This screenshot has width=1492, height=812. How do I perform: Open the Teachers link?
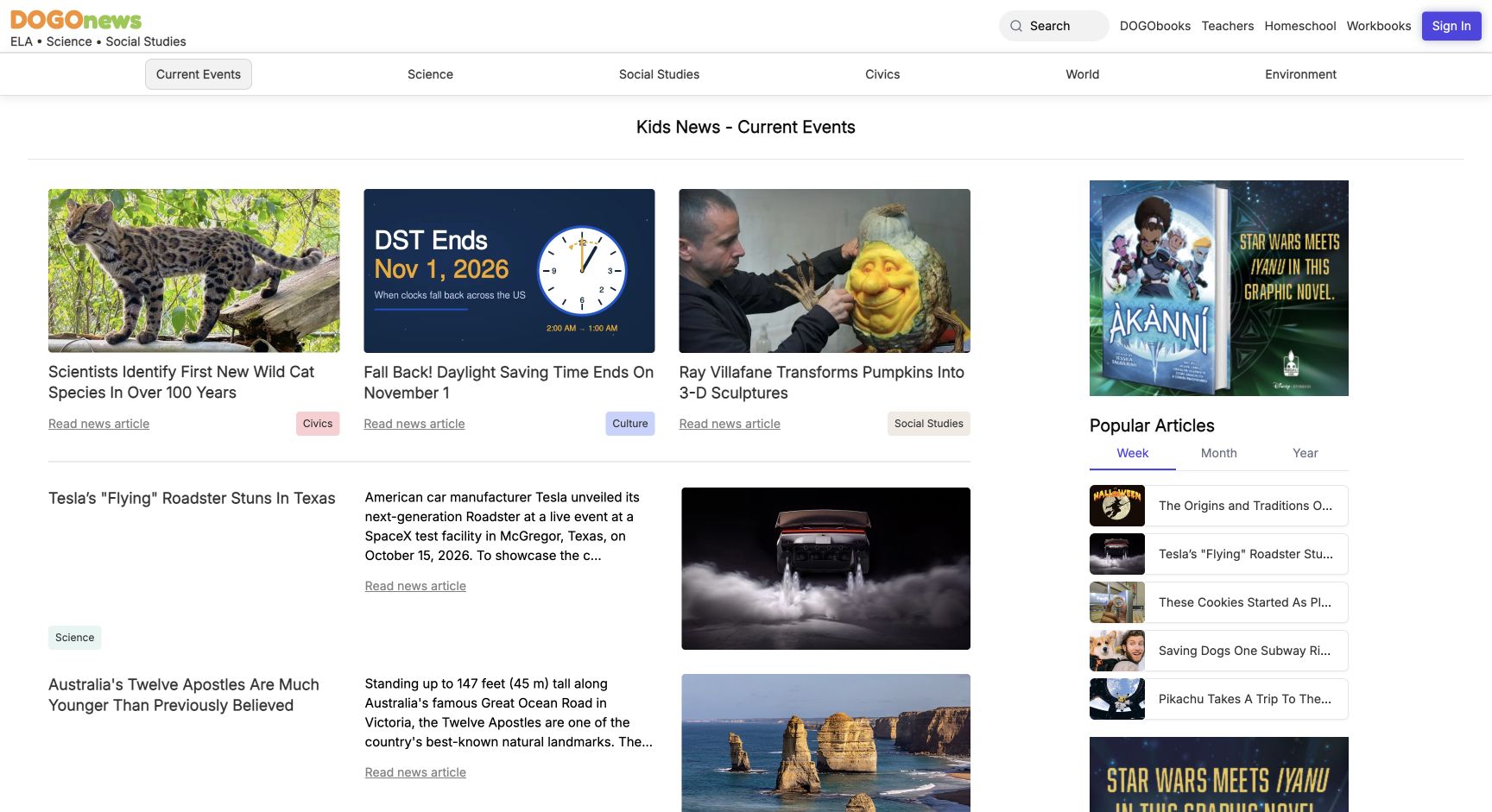coord(1228,26)
